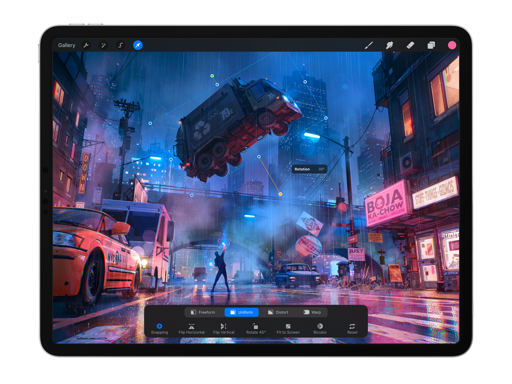The width and height of the screenshot is (512, 384).
Task: Flip the selection vertically
Action: [x=224, y=328]
